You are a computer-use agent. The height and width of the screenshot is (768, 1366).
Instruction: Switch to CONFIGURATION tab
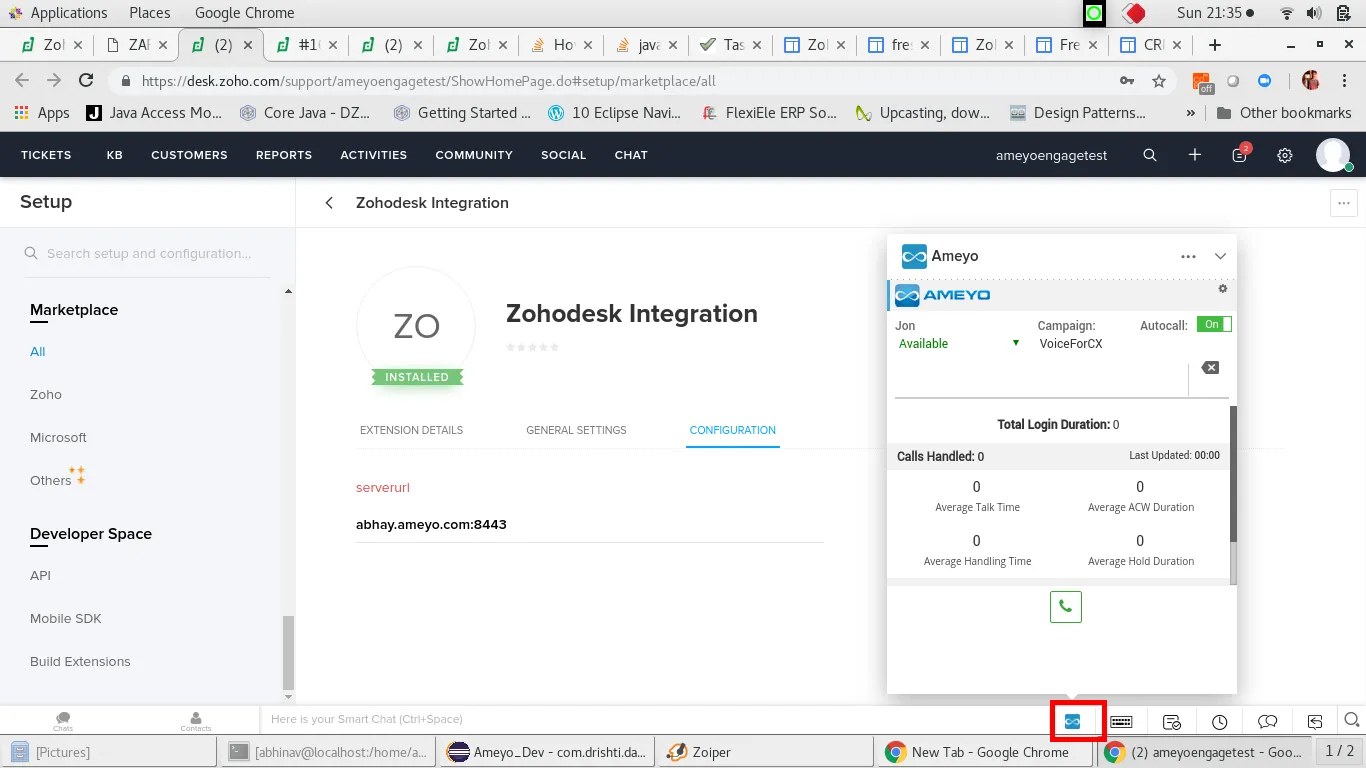(x=732, y=430)
